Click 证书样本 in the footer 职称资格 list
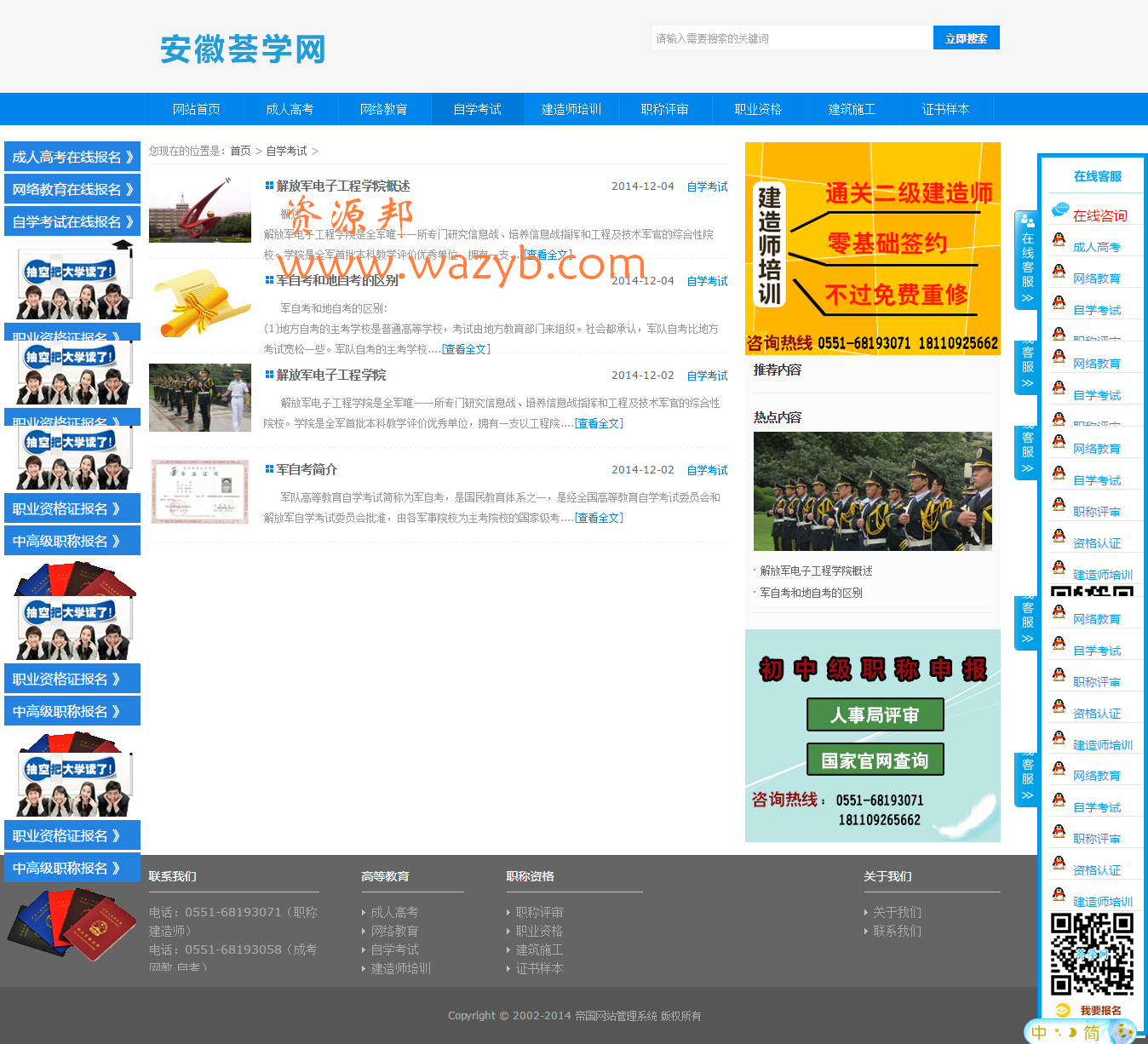 click(539, 968)
